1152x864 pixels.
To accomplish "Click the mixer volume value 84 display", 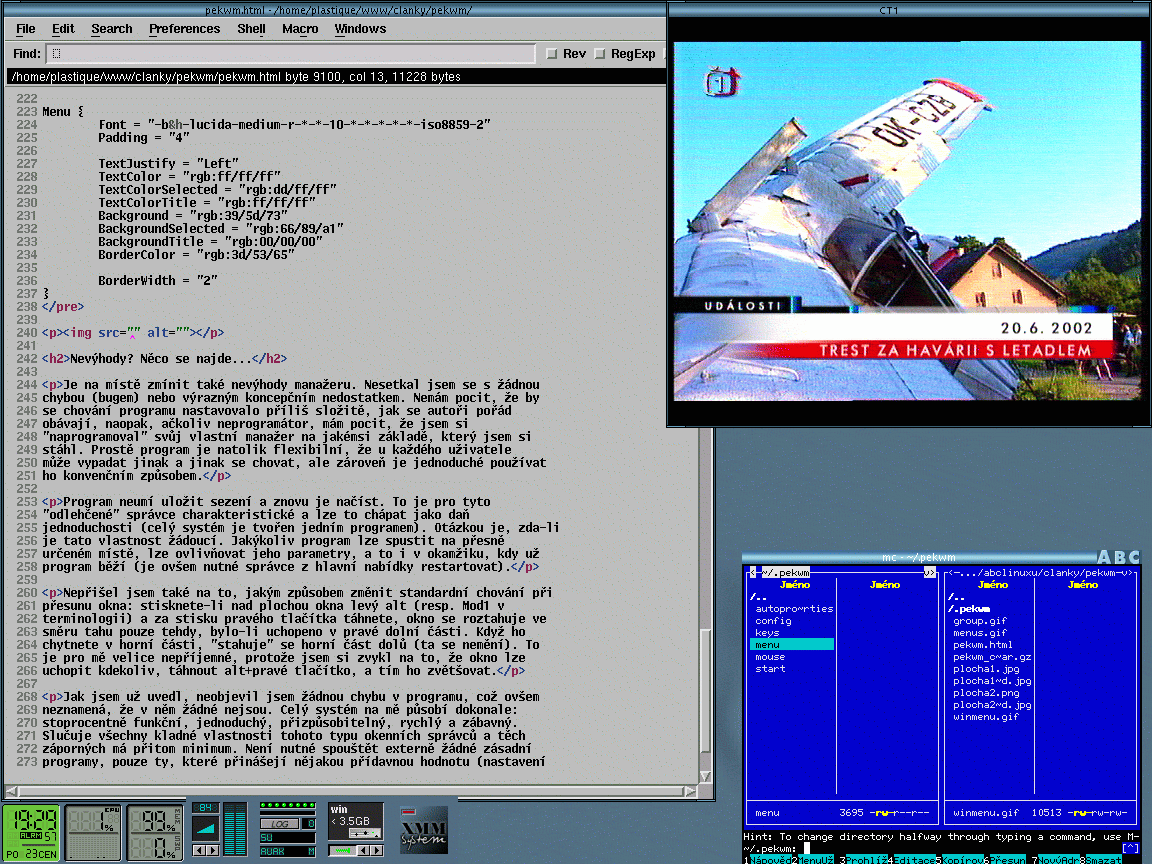I will click(x=206, y=807).
